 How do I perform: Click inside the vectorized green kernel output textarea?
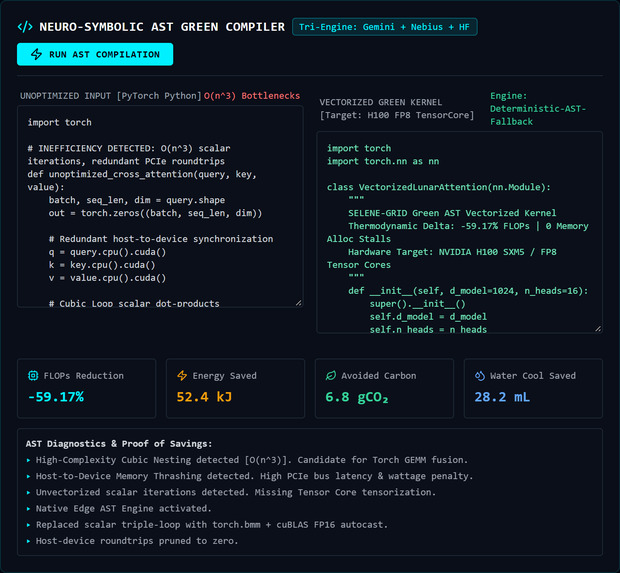(459, 233)
